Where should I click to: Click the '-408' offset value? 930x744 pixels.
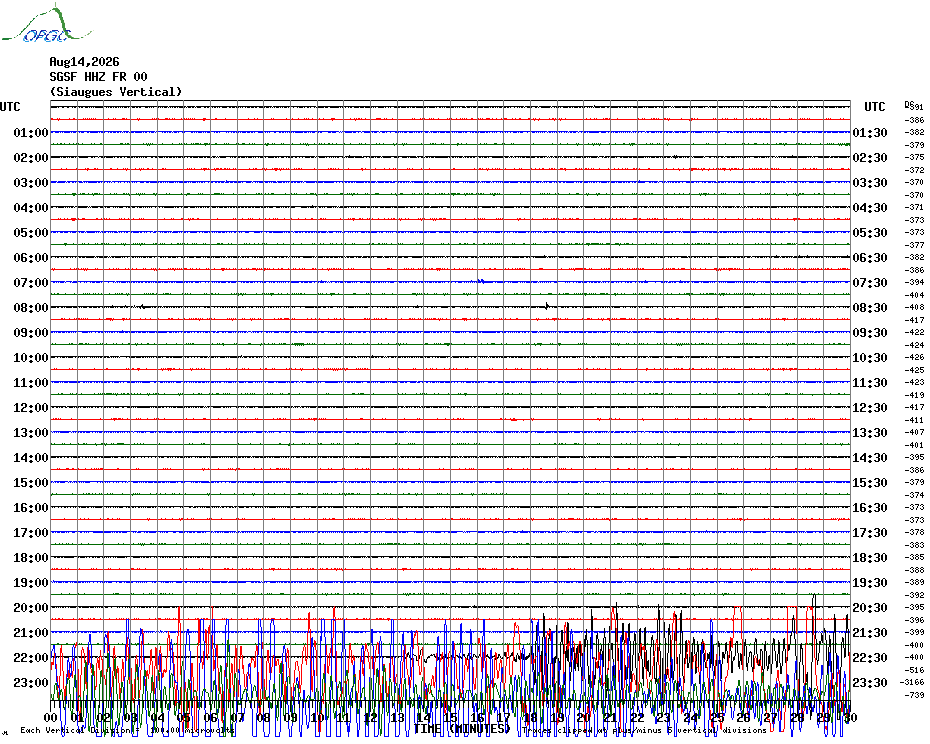click(915, 307)
